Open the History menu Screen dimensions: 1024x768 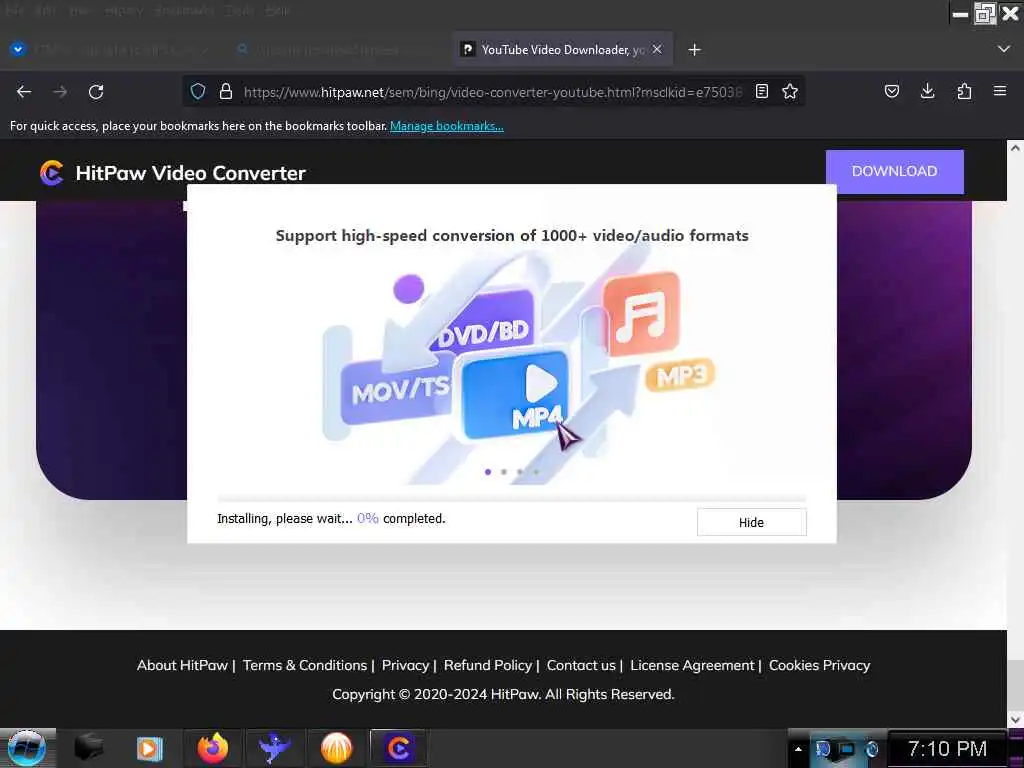(124, 10)
